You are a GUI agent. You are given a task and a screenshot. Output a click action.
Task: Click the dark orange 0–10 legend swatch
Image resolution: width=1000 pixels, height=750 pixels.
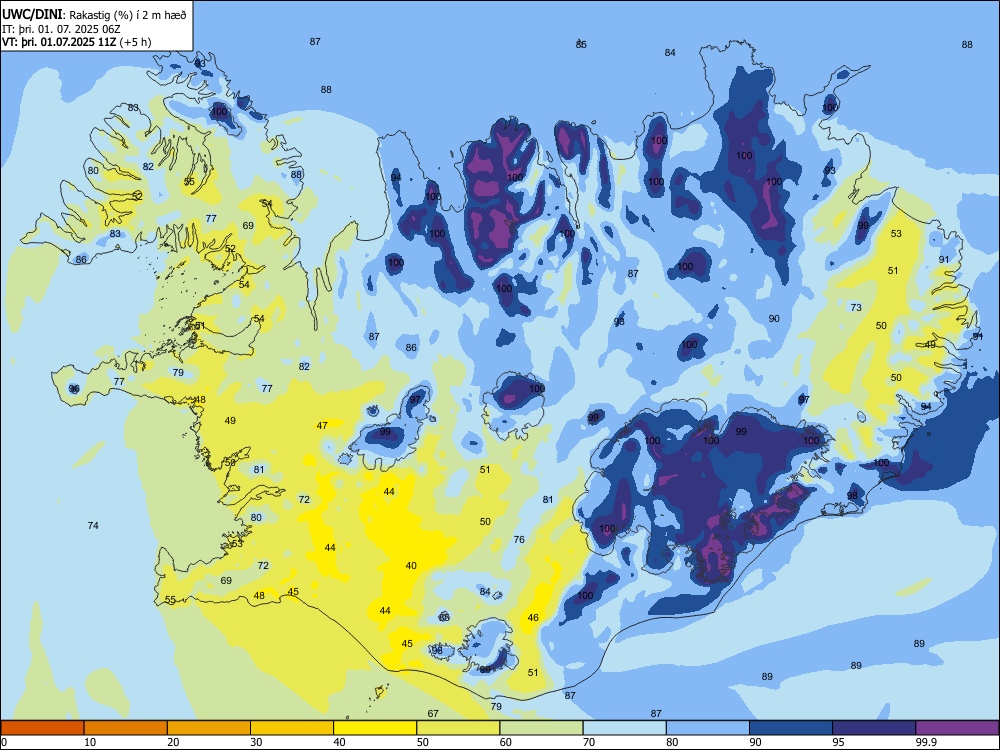[x=42, y=728]
